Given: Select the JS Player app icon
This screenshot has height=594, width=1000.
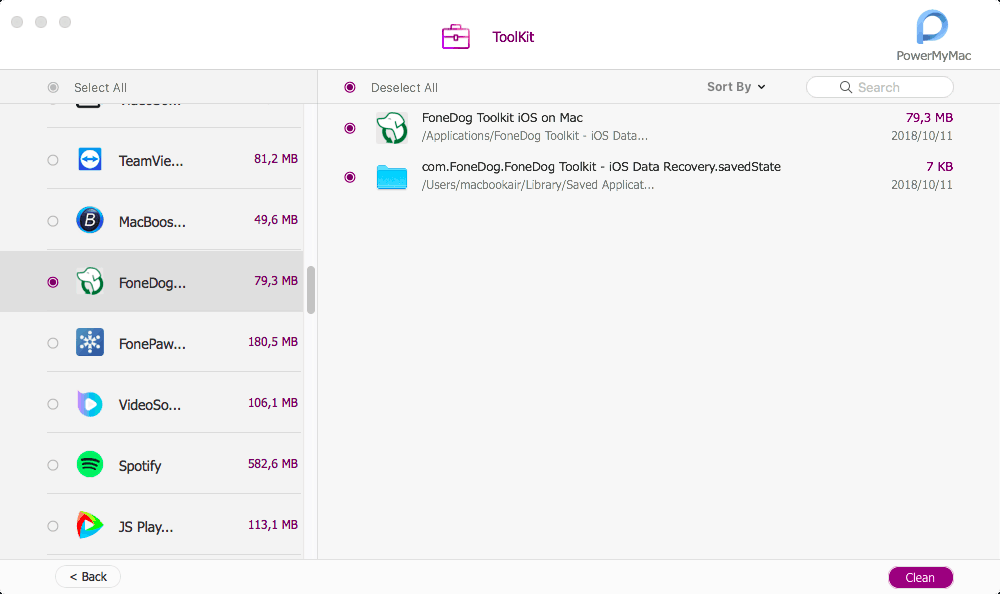Looking at the screenshot, I should [x=90, y=526].
